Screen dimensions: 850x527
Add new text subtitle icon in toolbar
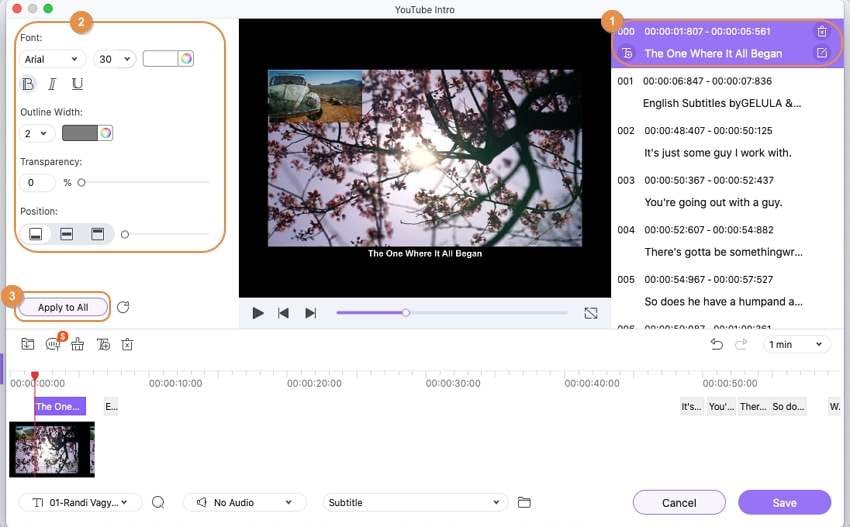[x=103, y=344]
